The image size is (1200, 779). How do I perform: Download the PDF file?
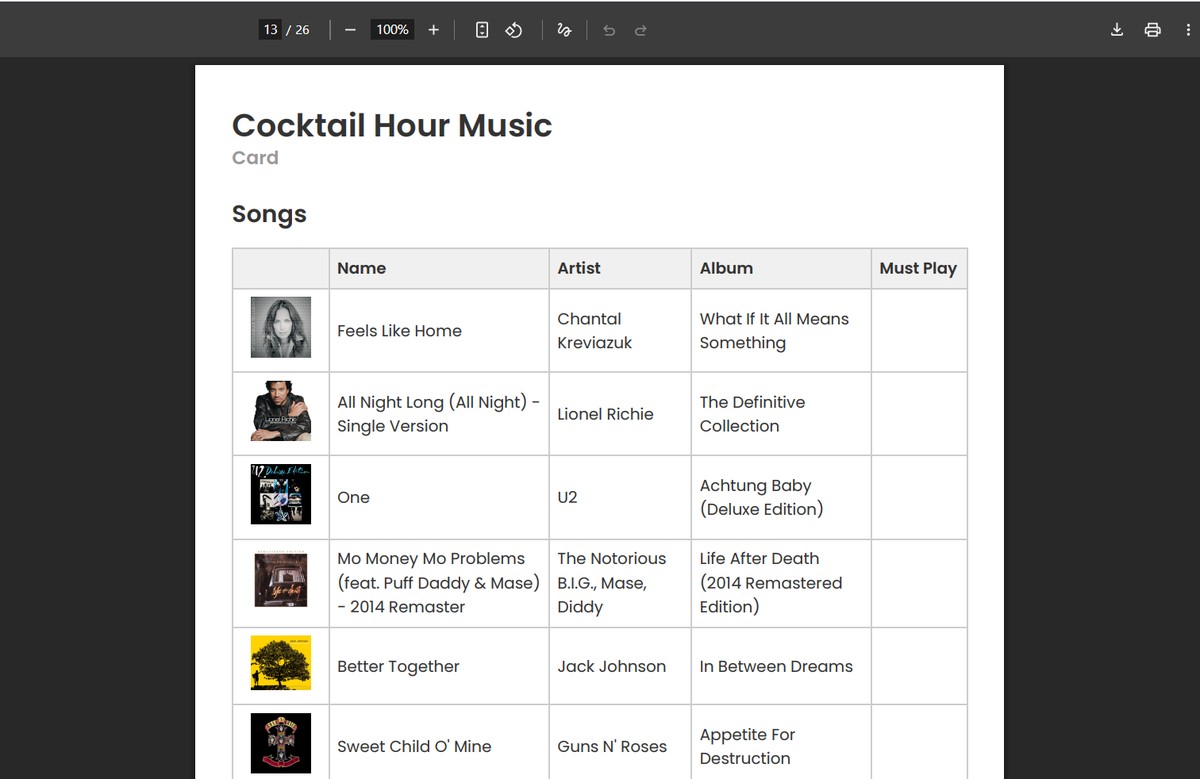(1117, 30)
